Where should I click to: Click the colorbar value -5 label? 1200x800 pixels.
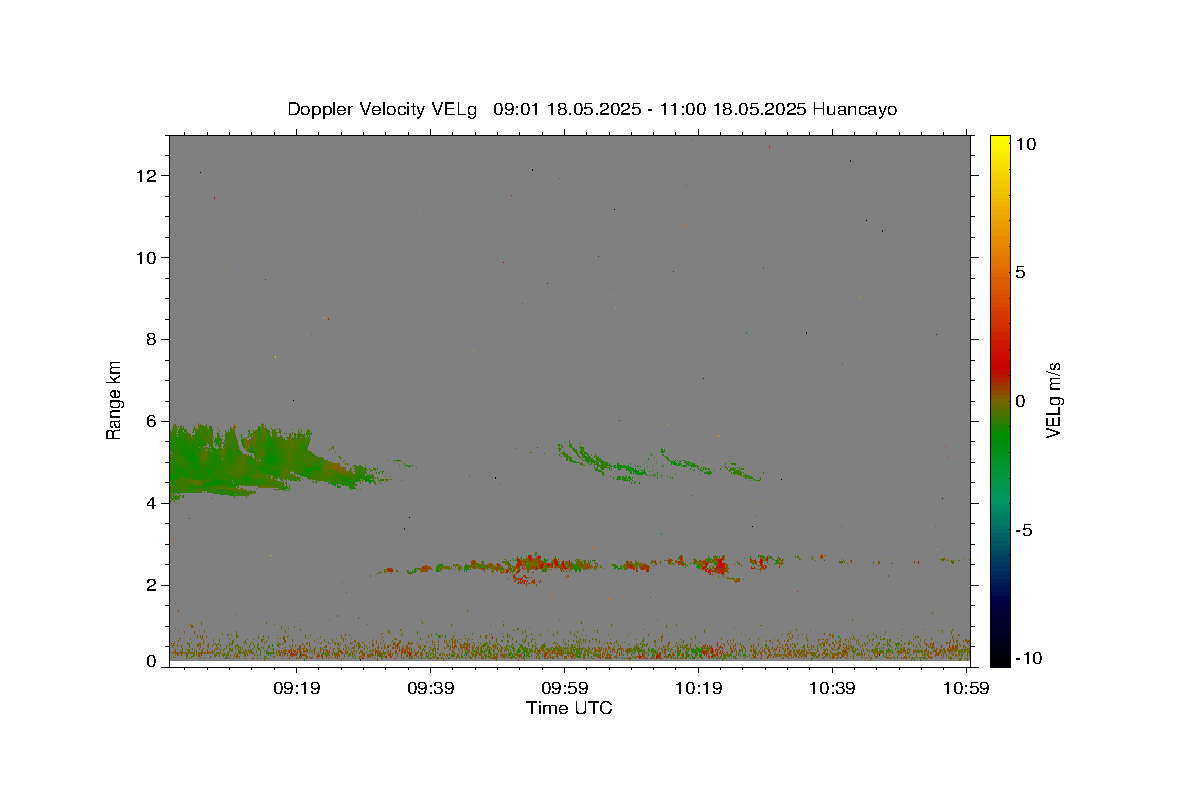[1024, 530]
